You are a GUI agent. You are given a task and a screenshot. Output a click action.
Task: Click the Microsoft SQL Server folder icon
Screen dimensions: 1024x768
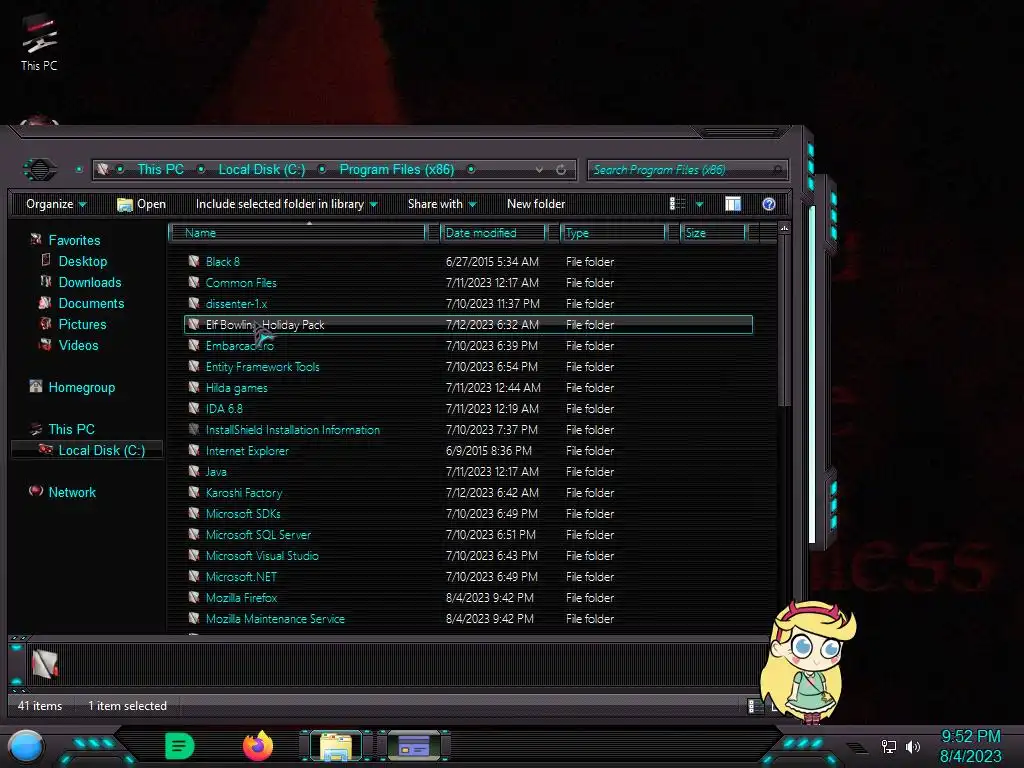click(194, 534)
